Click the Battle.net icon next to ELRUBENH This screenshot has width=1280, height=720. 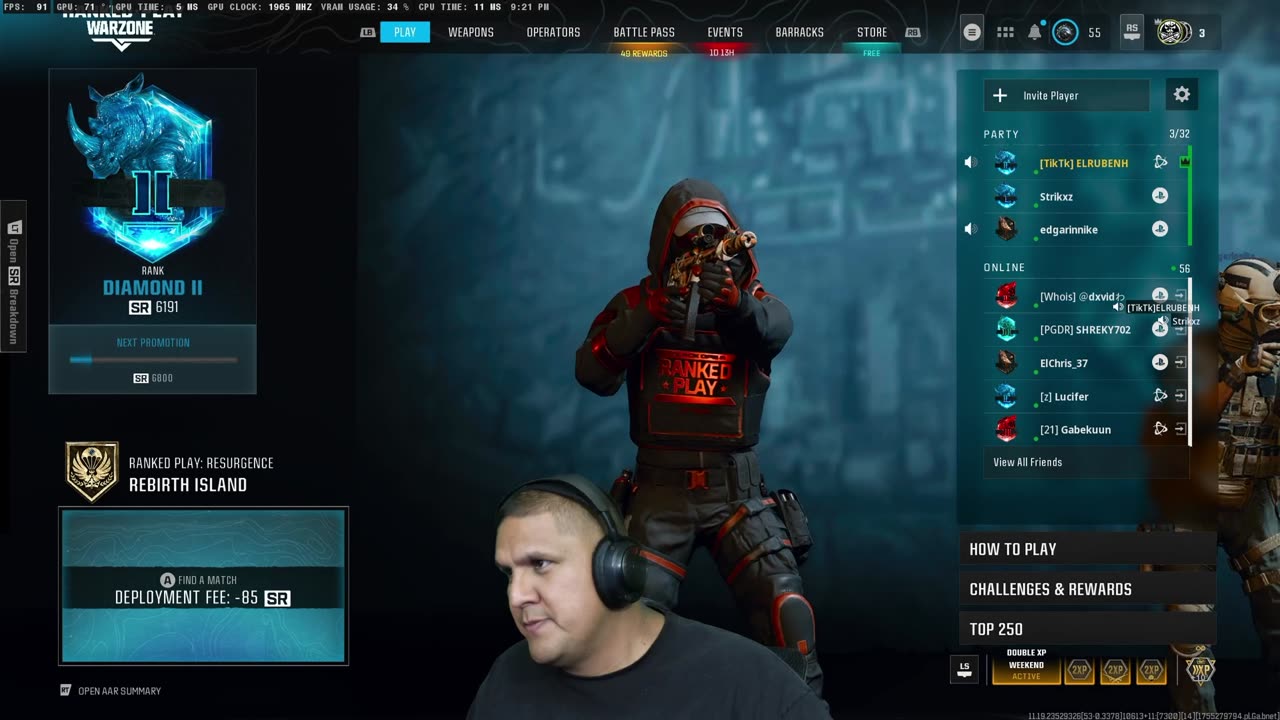click(x=1160, y=162)
